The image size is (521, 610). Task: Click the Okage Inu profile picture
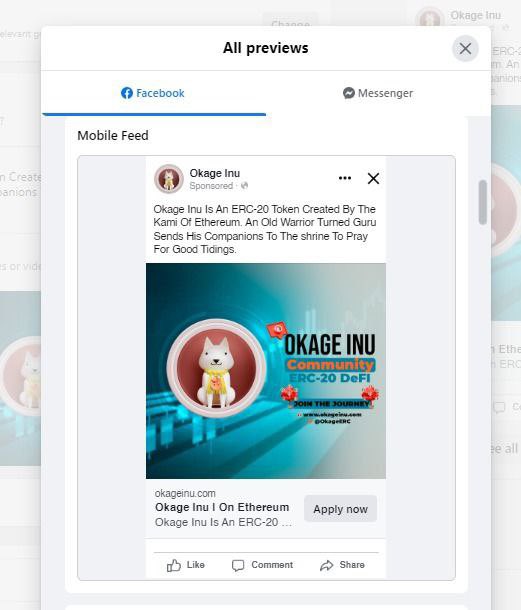point(169,179)
